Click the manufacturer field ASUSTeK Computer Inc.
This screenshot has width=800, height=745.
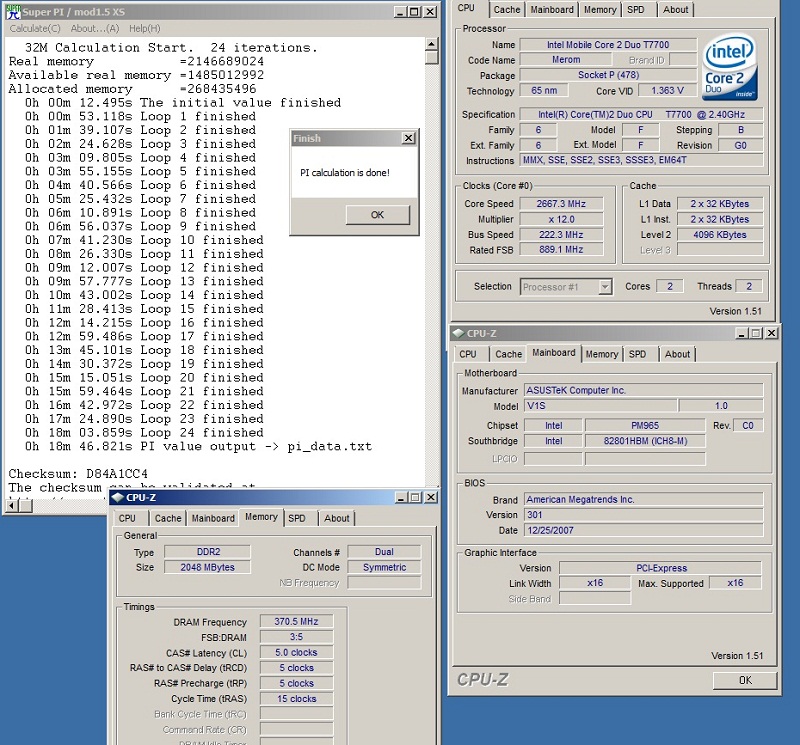point(643,390)
